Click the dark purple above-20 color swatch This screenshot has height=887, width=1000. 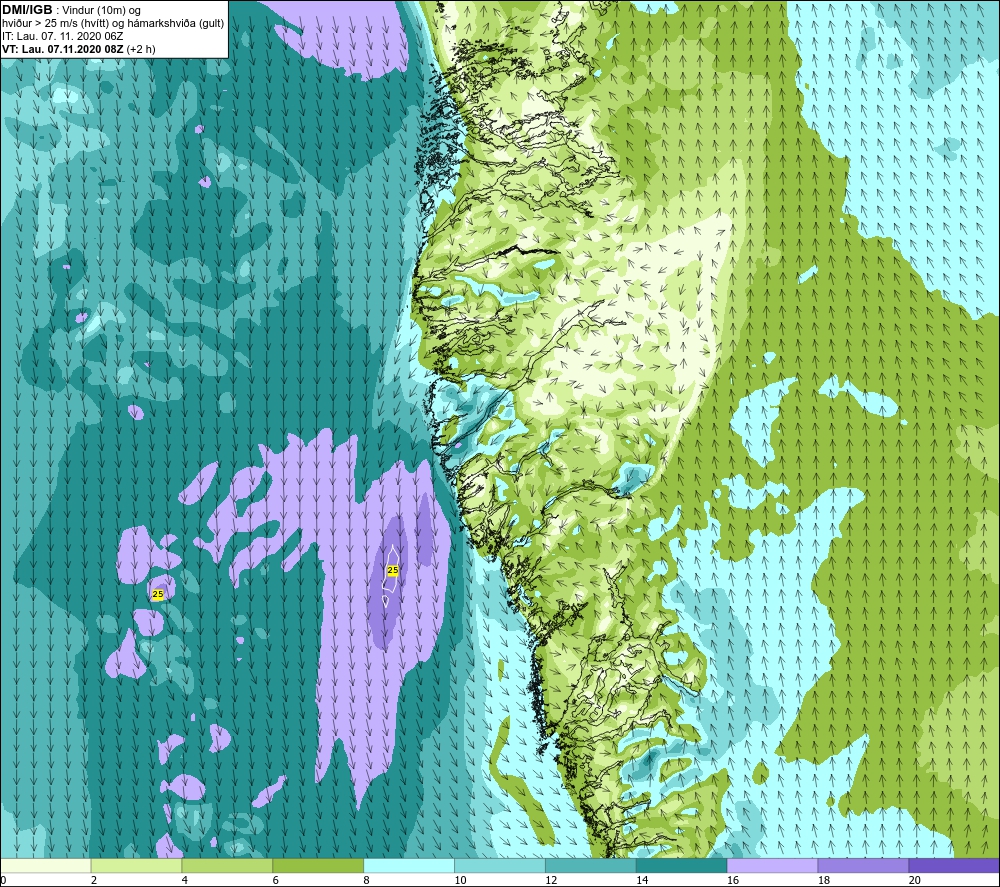tap(954, 865)
